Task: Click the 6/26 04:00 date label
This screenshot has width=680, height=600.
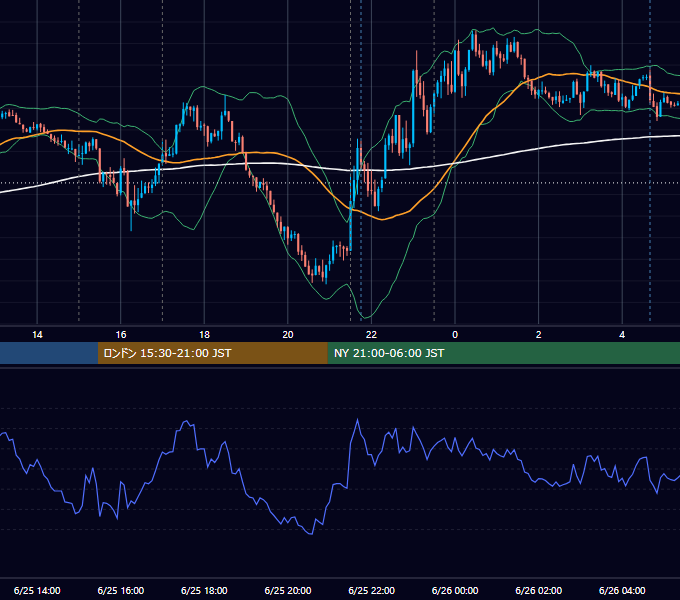Action: coord(622,590)
